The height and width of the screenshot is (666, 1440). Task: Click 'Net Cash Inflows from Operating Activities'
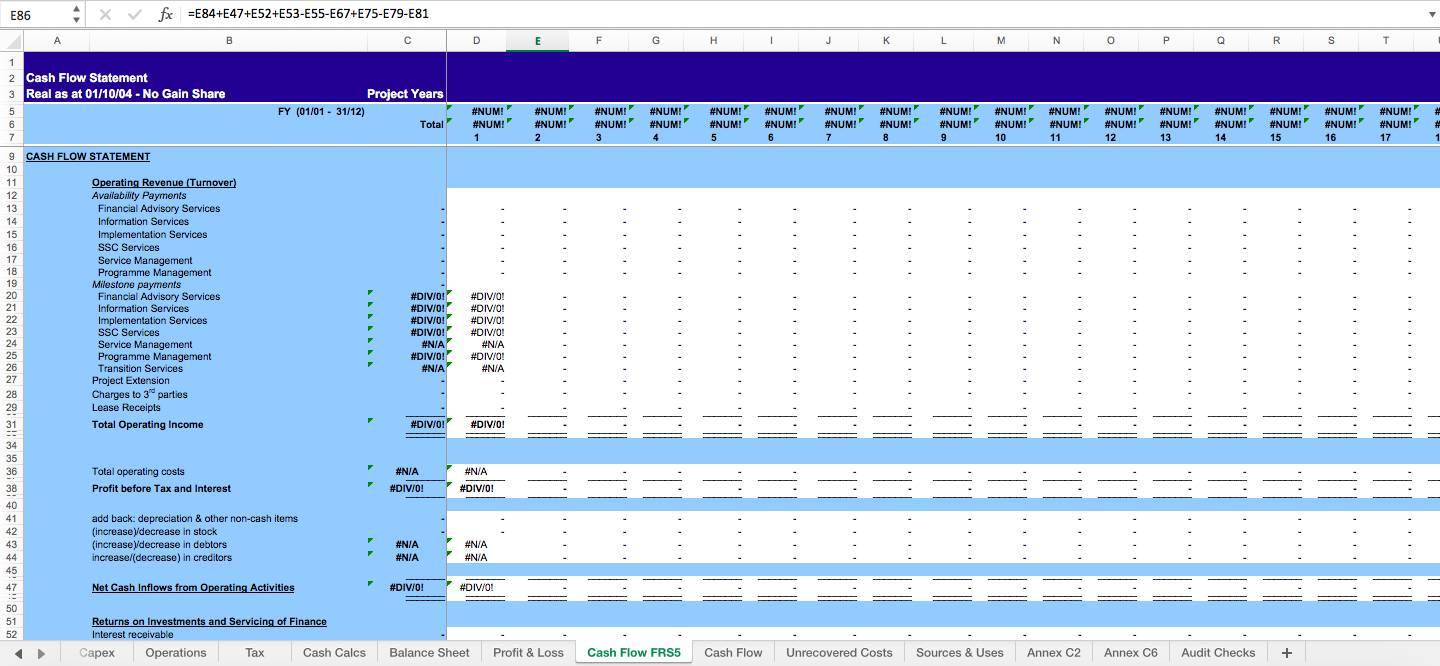pyautogui.click(x=193, y=588)
